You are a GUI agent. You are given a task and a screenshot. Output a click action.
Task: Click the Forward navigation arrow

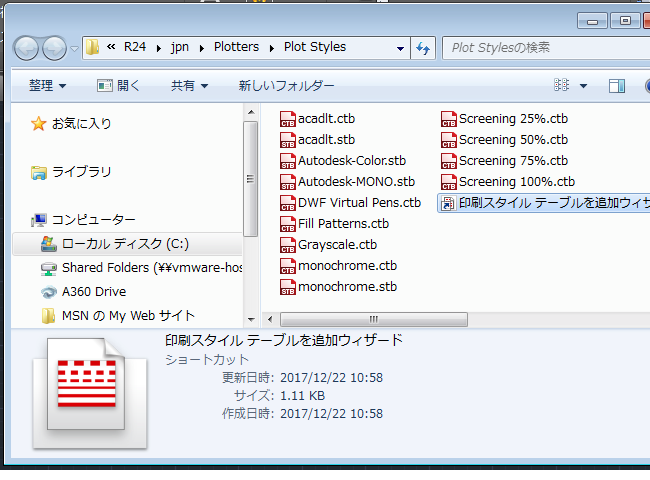click(54, 48)
